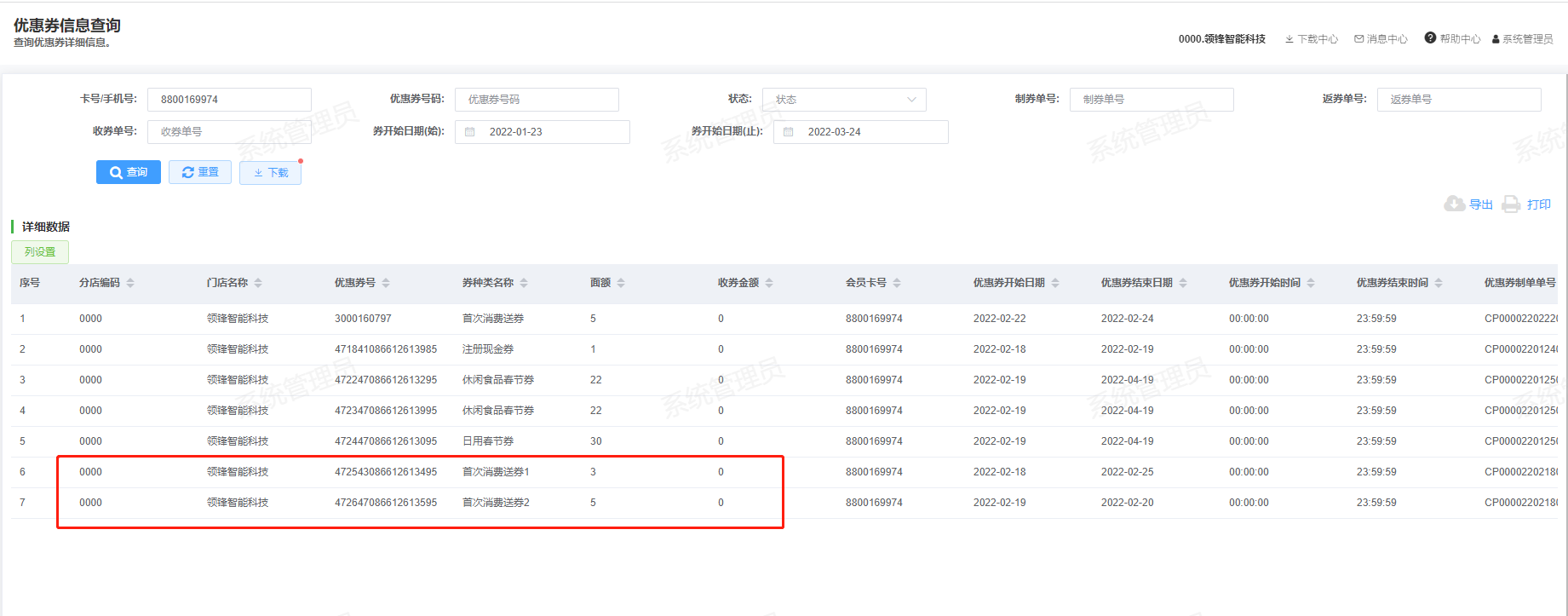Open 帮助中心 help center
1568x616 pixels.
(1453, 39)
